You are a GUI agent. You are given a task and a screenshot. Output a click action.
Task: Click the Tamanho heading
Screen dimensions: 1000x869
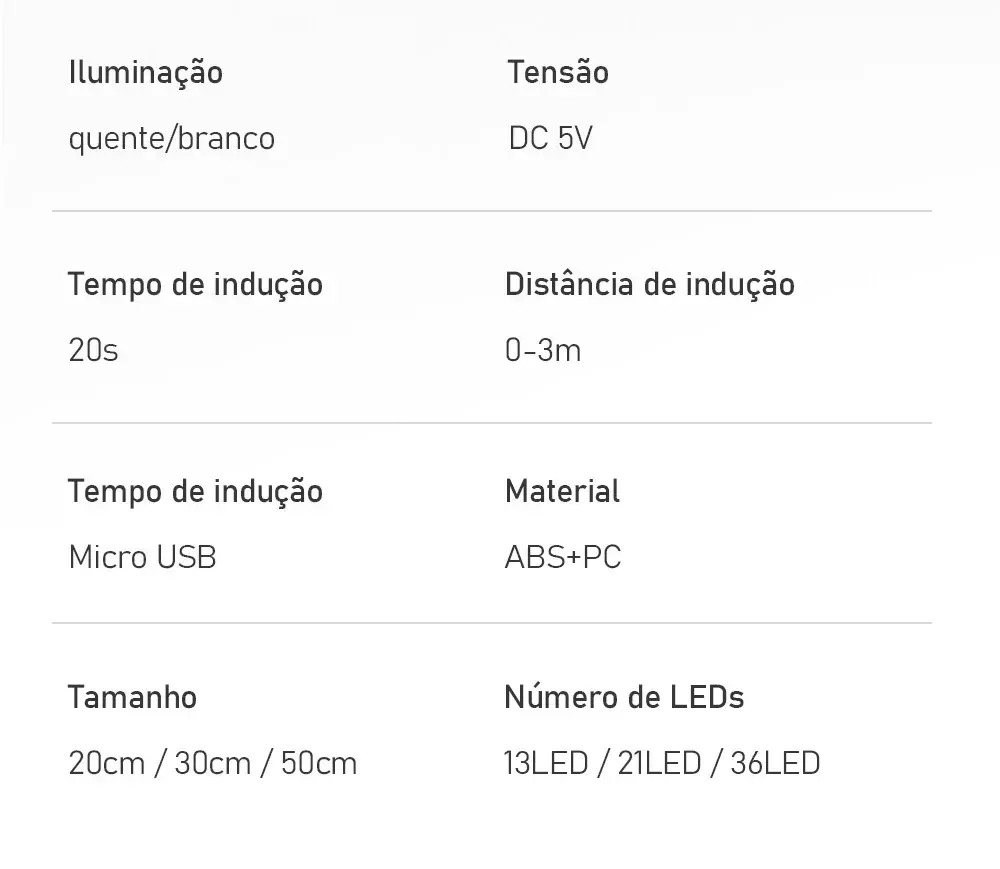pyautogui.click(x=132, y=697)
